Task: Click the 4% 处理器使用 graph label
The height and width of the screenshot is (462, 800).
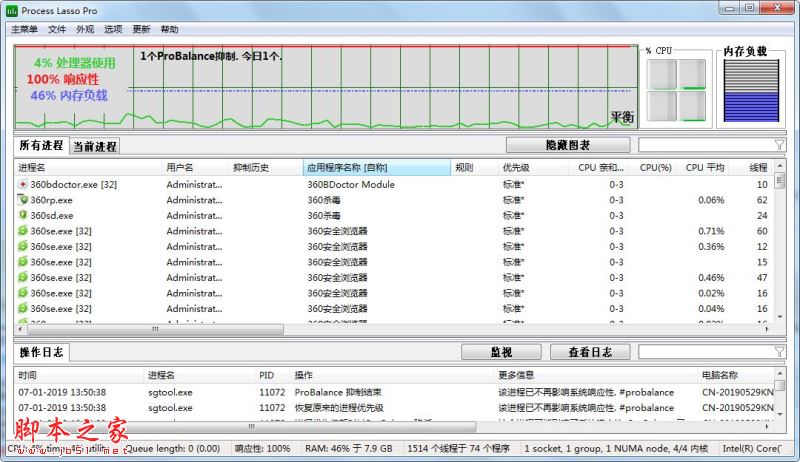Action: (x=74, y=63)
